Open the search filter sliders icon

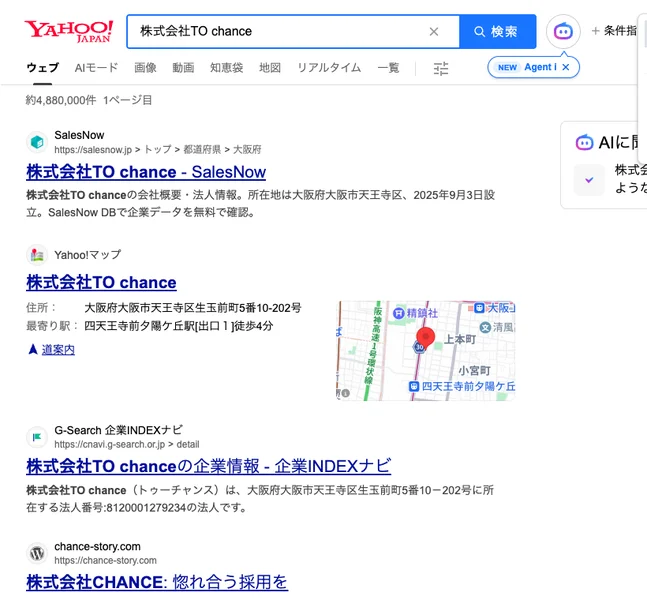(x=441, y=68)
